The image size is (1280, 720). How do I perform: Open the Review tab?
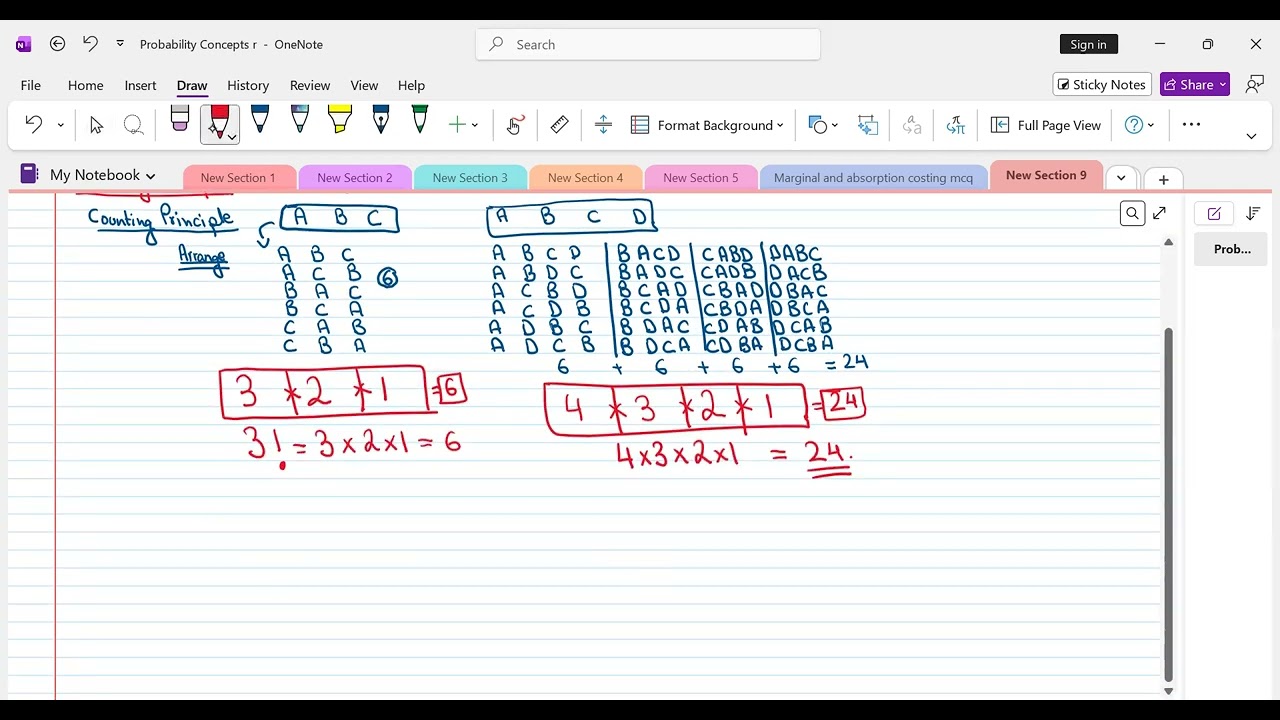point(310,85)
